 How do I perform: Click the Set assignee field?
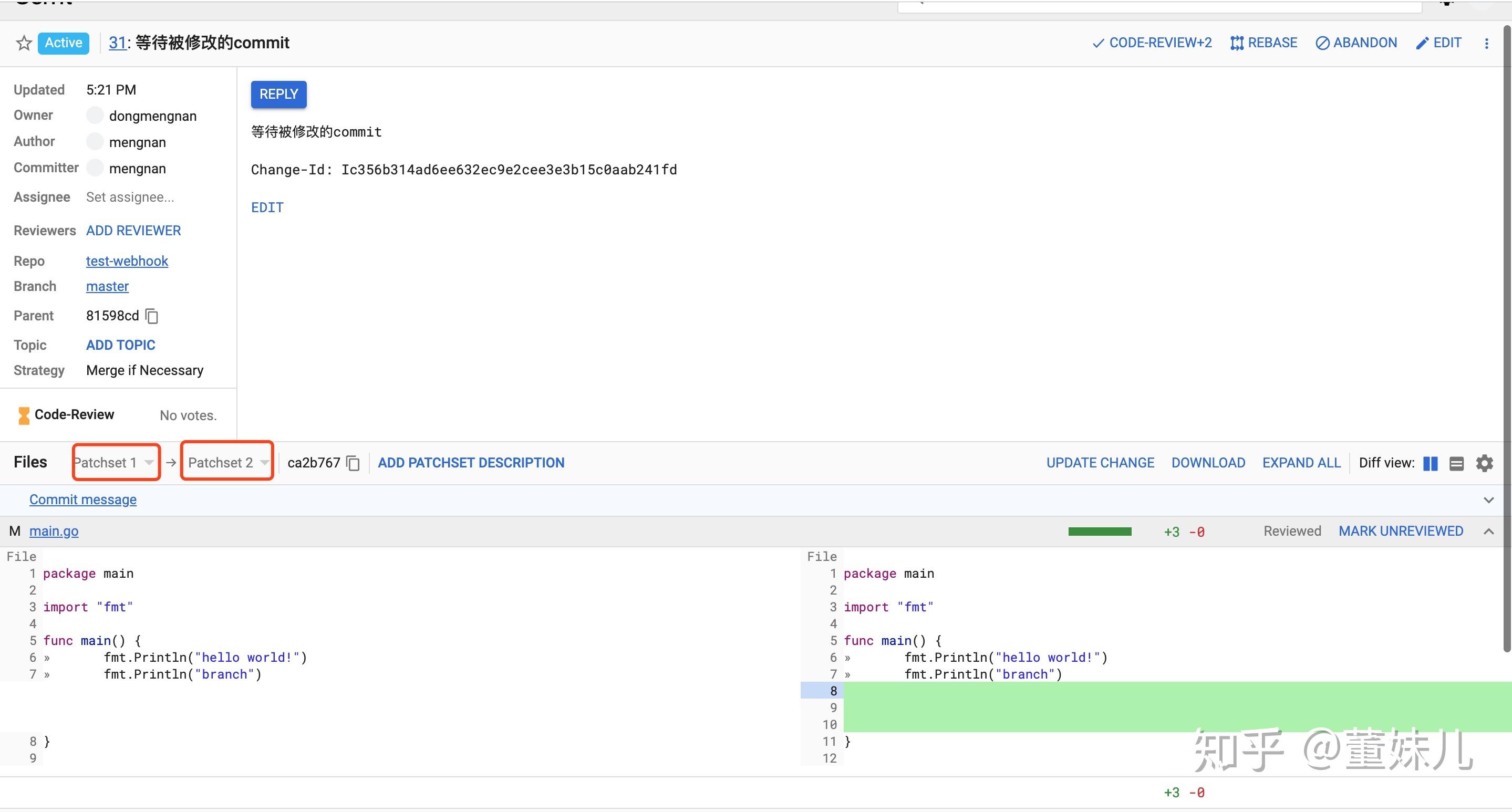click(x=130, y=197)
